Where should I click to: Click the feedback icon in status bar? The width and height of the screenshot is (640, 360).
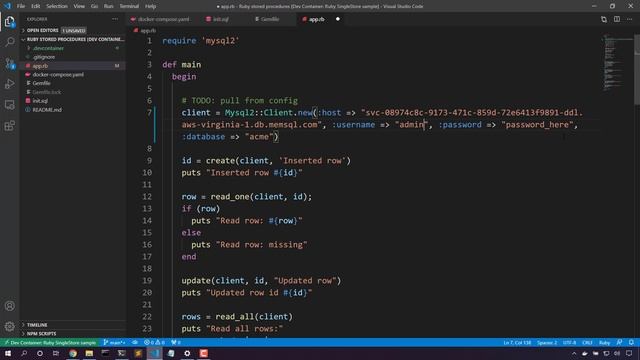tap(620, 342)
